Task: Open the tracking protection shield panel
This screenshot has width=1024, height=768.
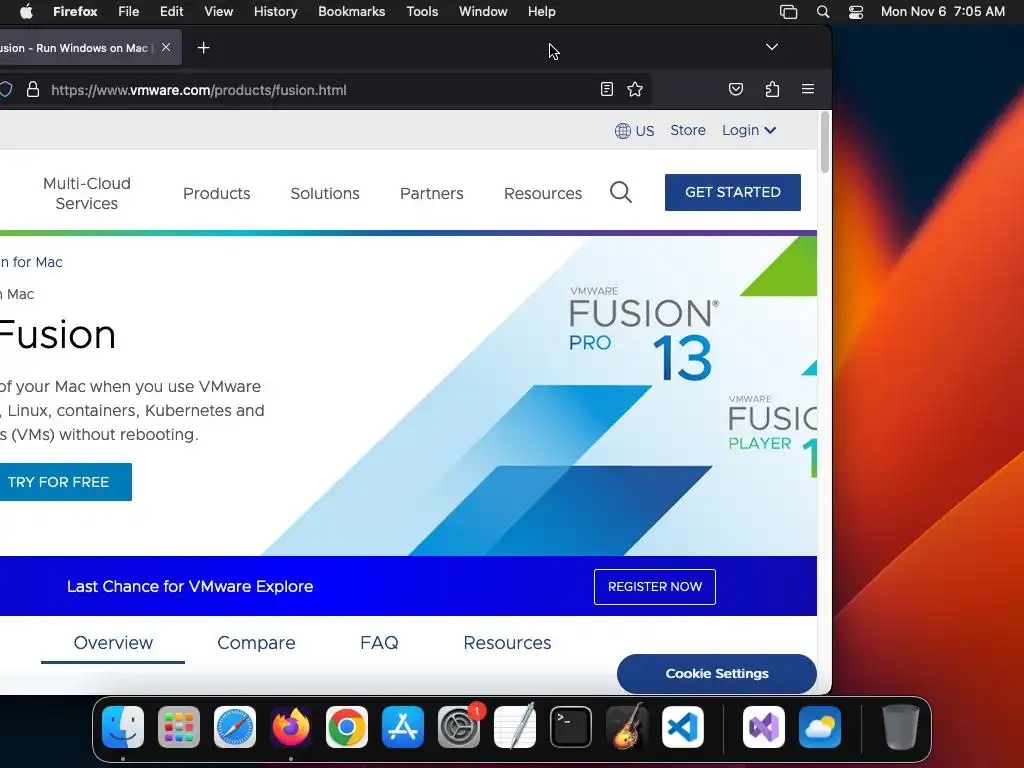Action: click(6, 89)
